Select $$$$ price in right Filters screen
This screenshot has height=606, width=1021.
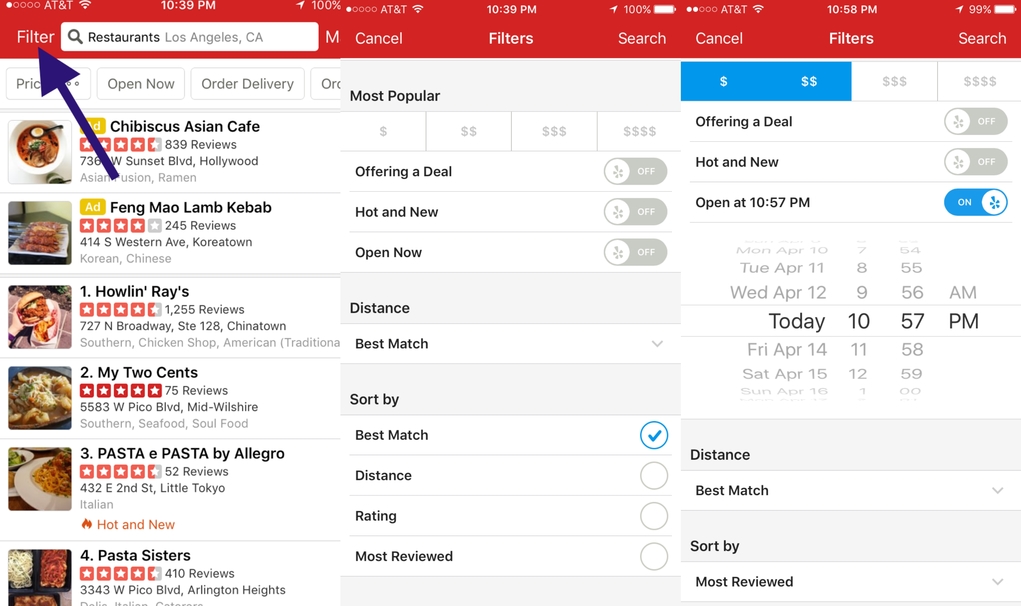tap(979, 81)
